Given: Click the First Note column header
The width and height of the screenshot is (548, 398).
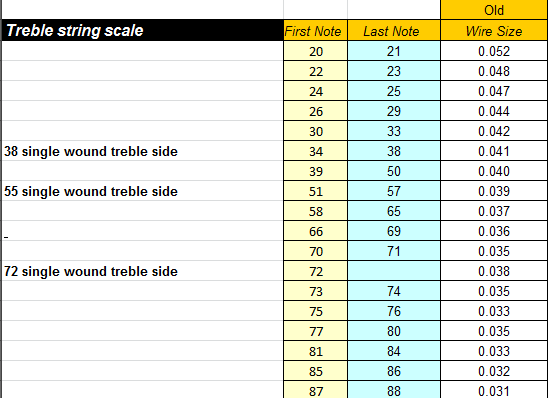Looking at the screenshot, I should coord(316,31).
